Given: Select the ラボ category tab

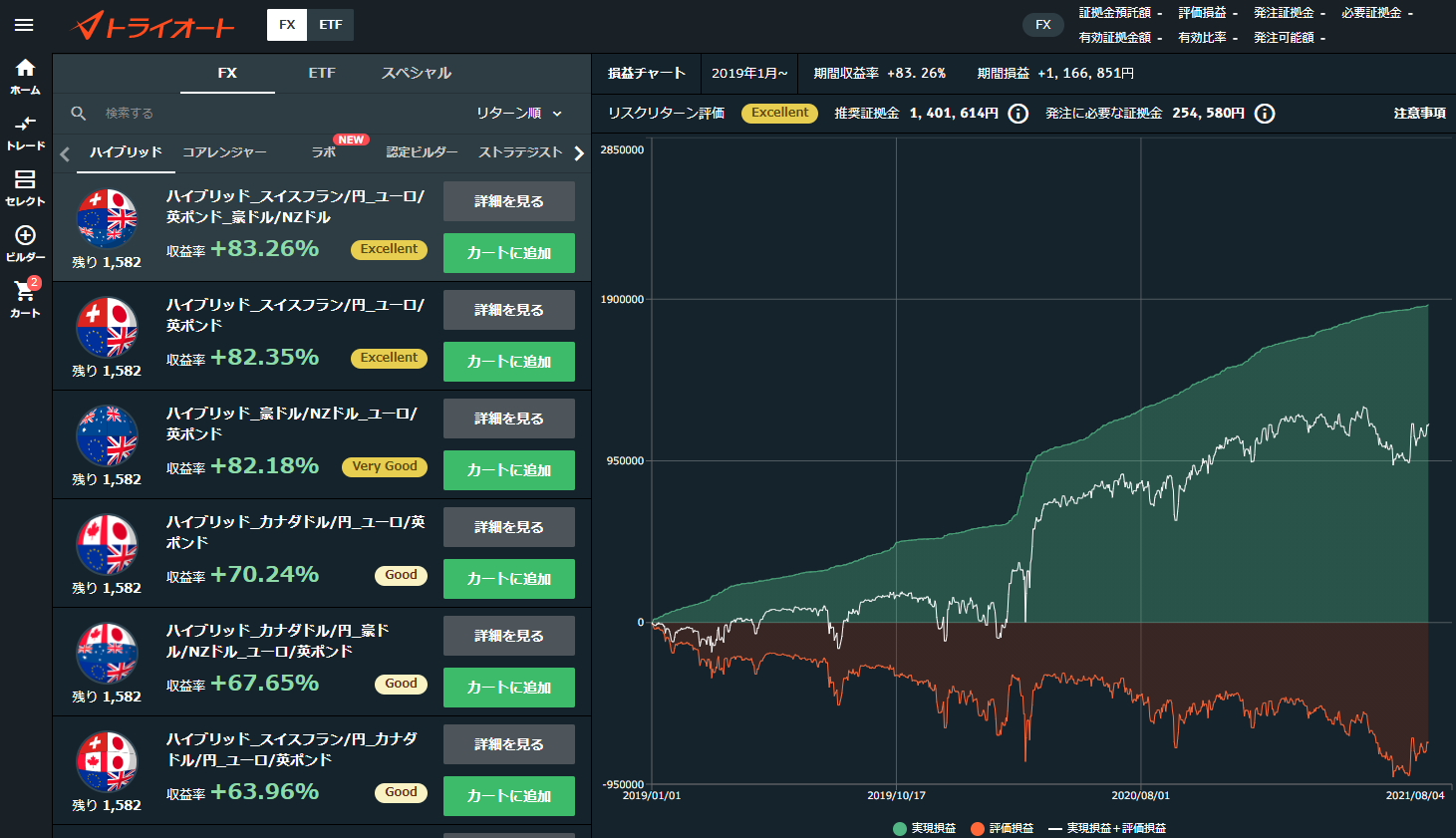Looking at the screenshot, I should [x=324, y=152].
